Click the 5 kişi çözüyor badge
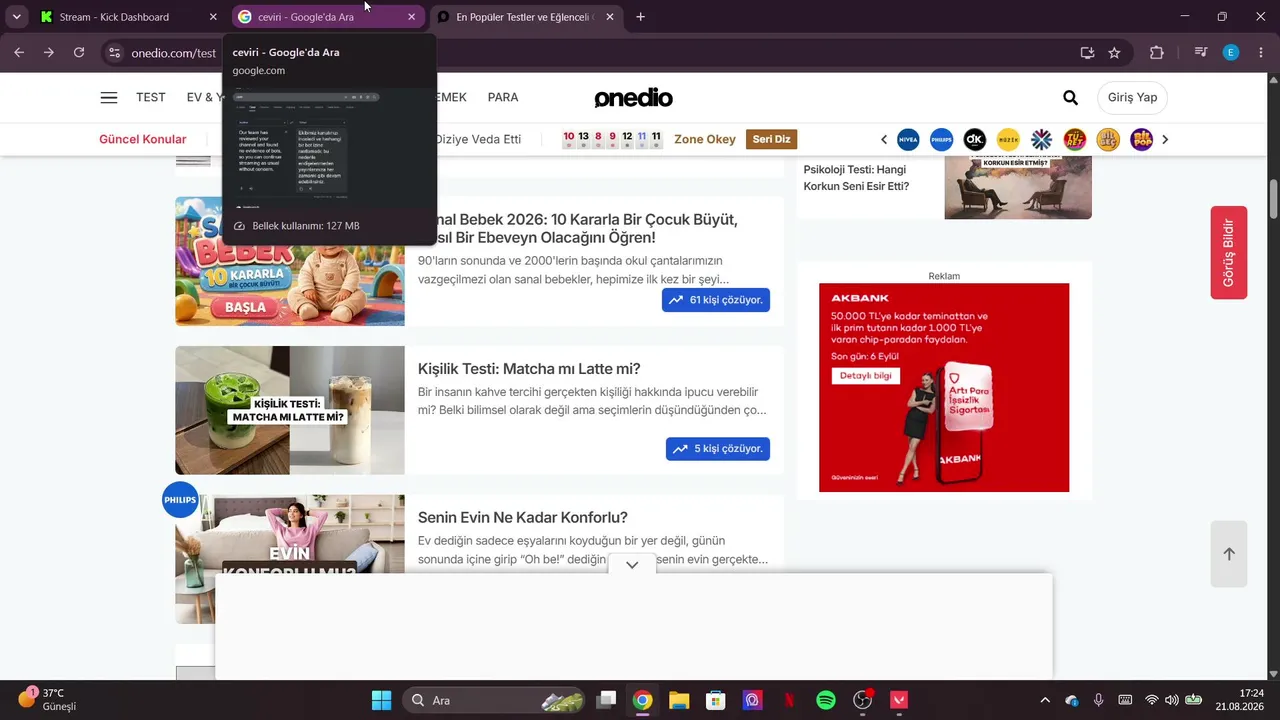The image size is (1280, 720). (718, 449)
